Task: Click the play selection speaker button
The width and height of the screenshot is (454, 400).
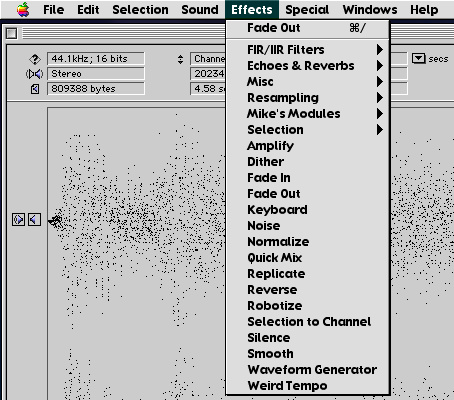Action: tap(18, 220)
